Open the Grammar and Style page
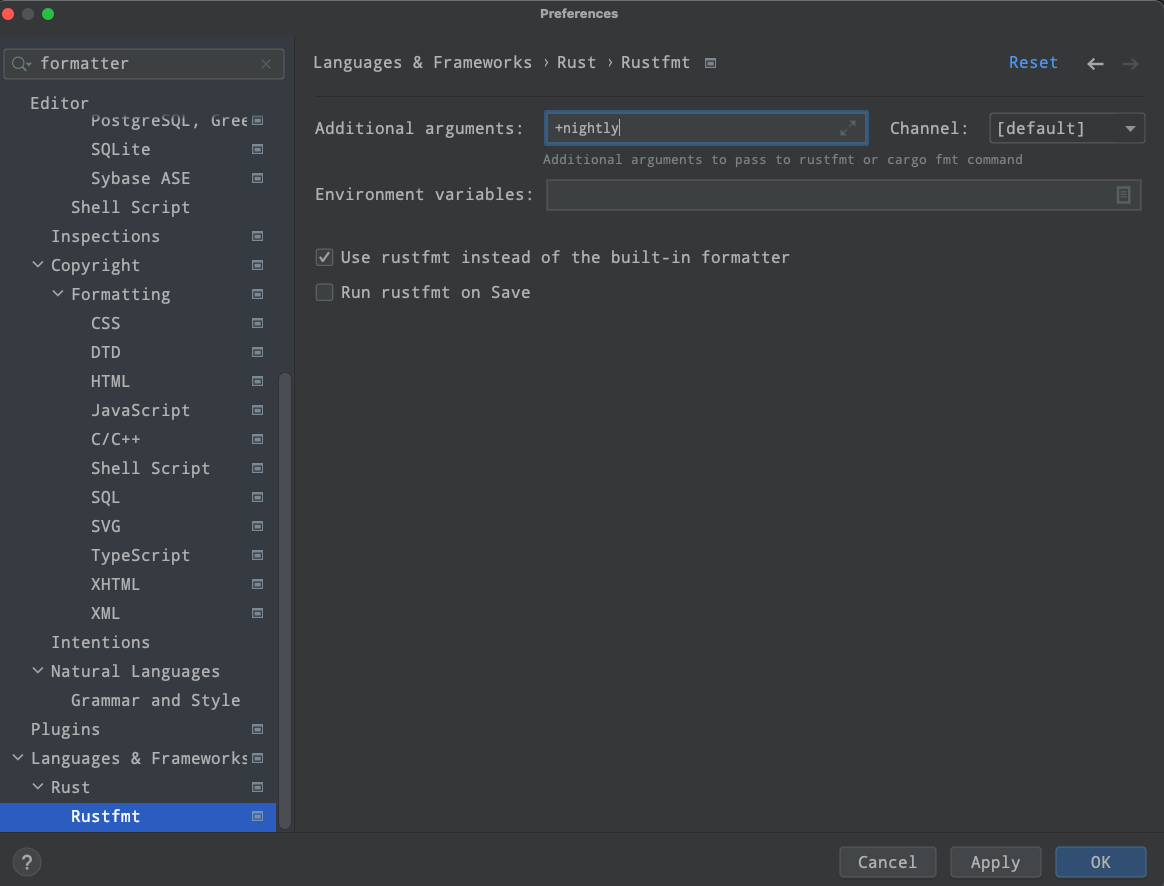Image resolution: width=1164 pixels, height=886 pixels. coord(155,700)
